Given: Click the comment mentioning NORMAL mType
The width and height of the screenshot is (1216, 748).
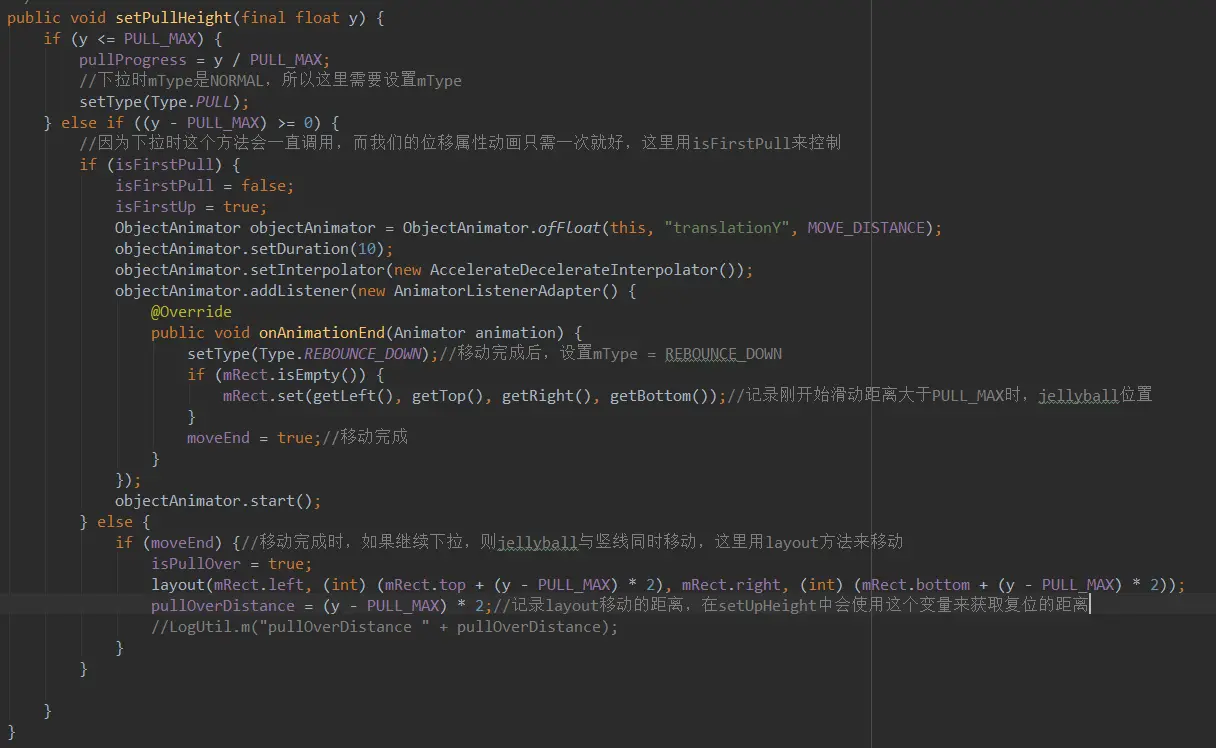Looking at the screenshot, I should (x=271, y=81).
